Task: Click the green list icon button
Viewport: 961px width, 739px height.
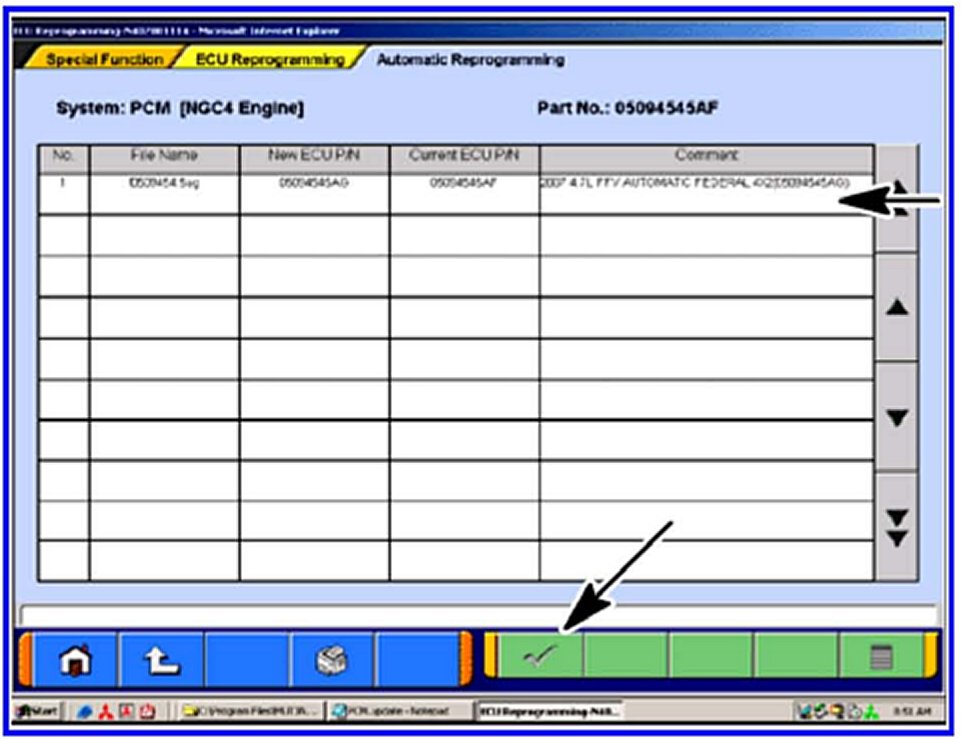Action: (881, 657)
